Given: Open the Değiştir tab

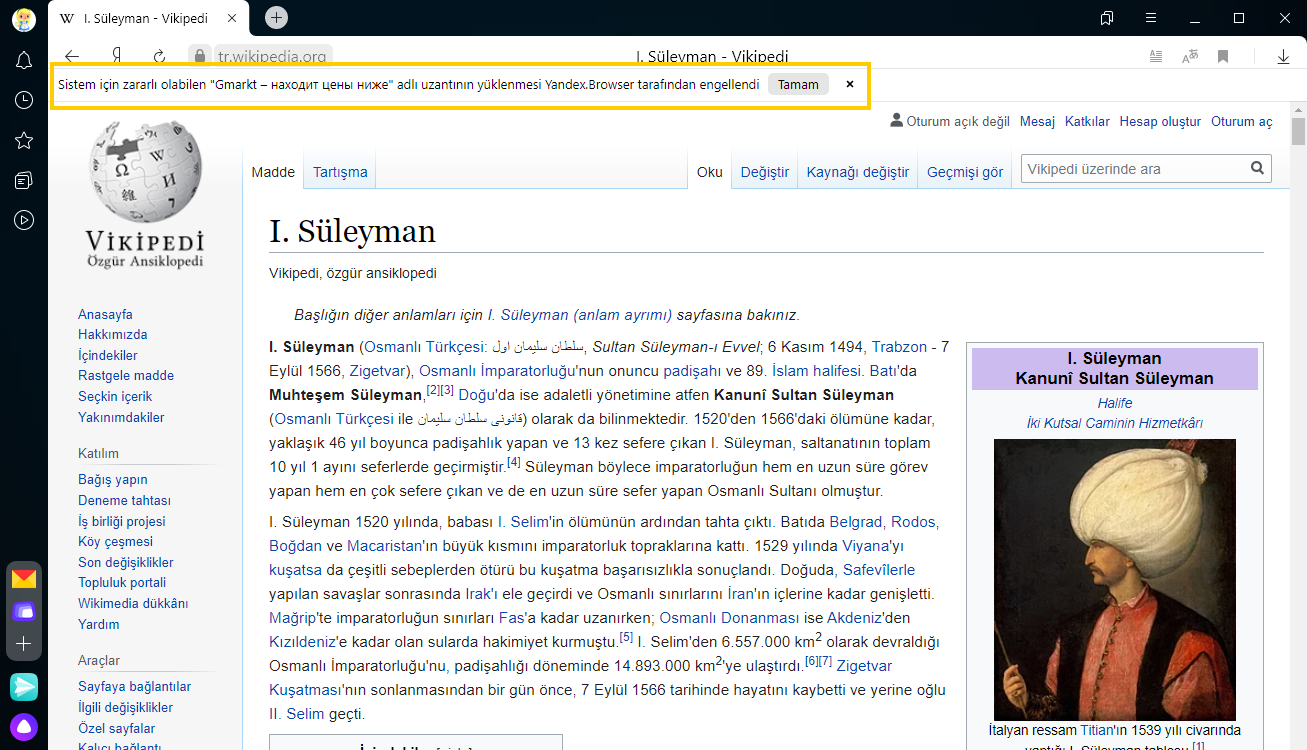Looking at the screenshot, I should [765, 172].
